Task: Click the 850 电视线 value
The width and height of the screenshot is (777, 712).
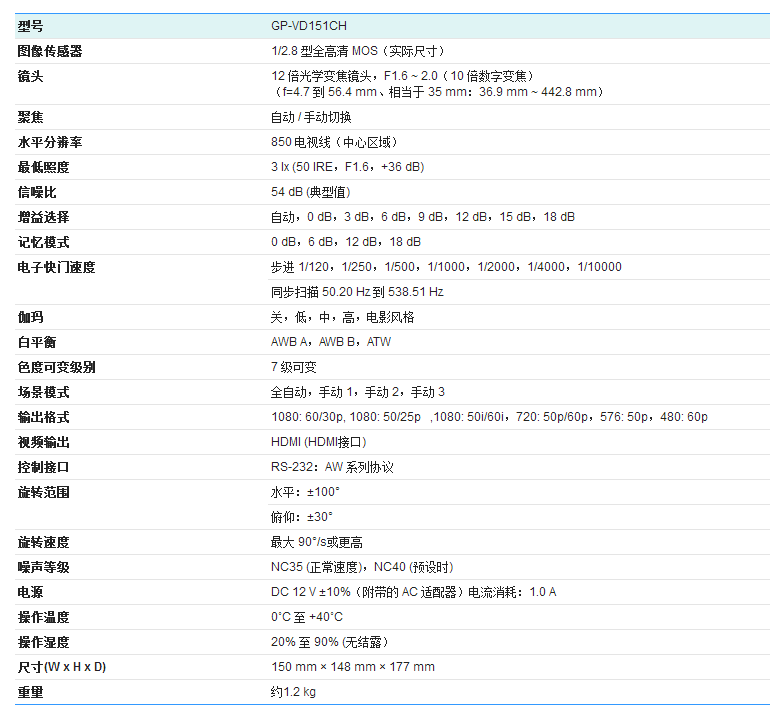Action: click(x=334, y=142)
